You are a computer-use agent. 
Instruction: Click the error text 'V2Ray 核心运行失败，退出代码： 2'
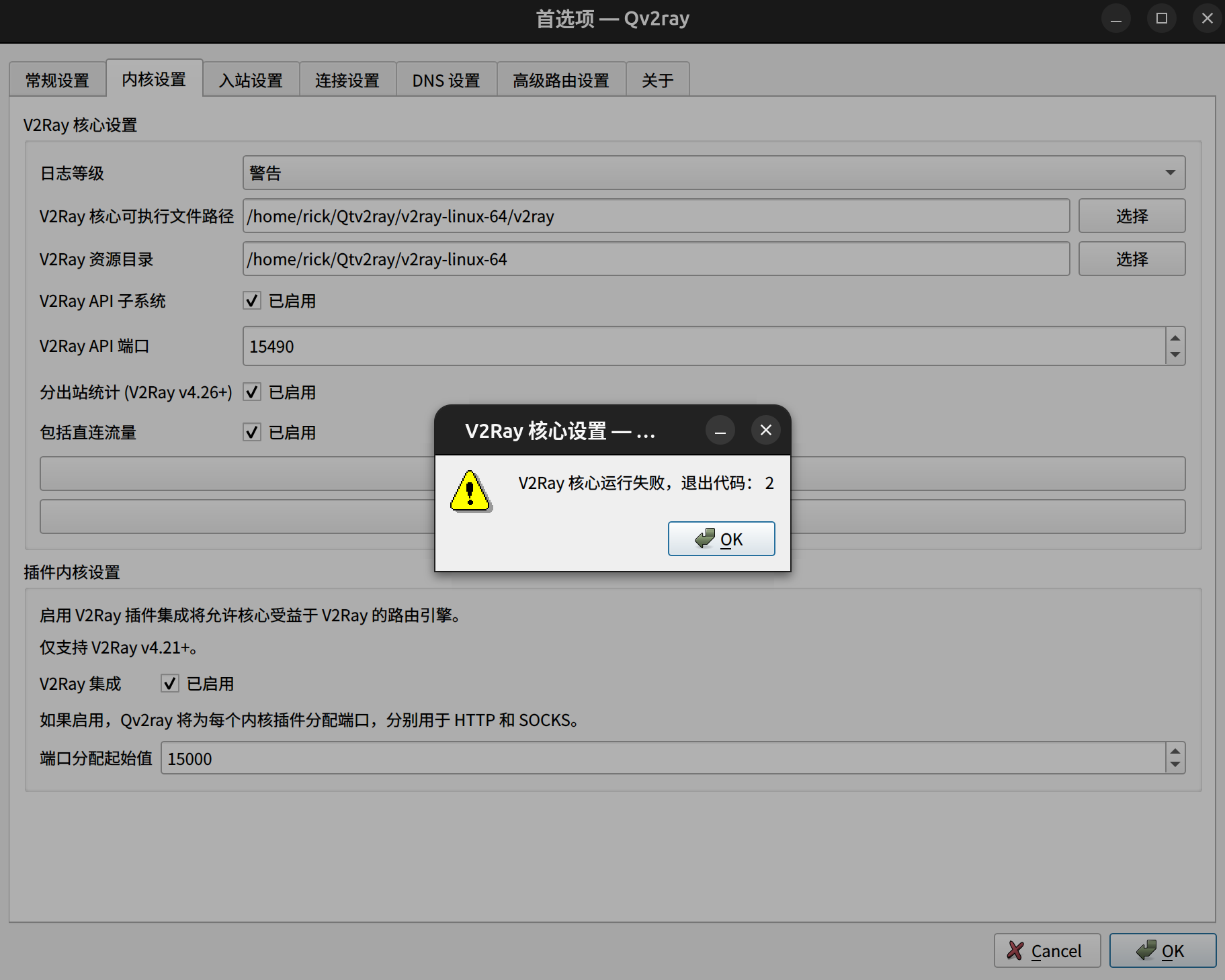pos(646,483)
